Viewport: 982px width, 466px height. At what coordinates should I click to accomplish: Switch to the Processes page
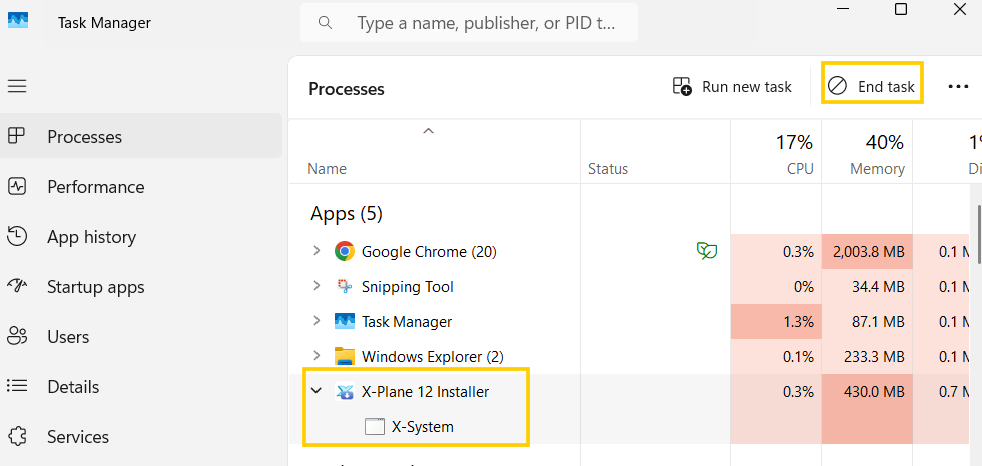[x=141, y=136]
